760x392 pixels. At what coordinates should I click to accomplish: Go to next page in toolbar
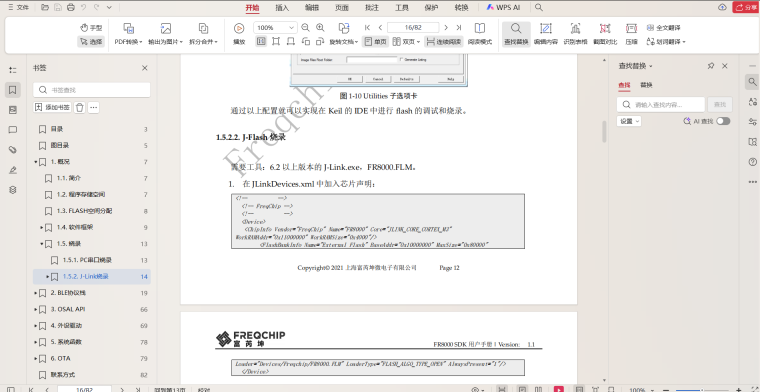tap(446, 28)
